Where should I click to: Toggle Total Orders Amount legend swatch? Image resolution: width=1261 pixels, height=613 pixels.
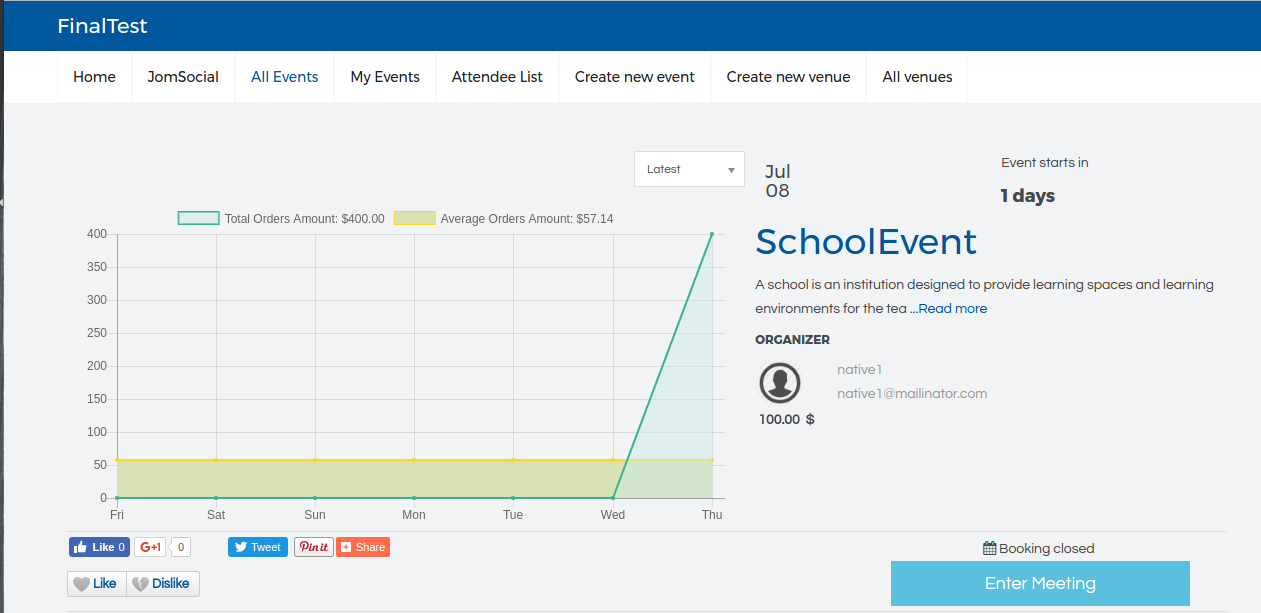coord(198,218)
